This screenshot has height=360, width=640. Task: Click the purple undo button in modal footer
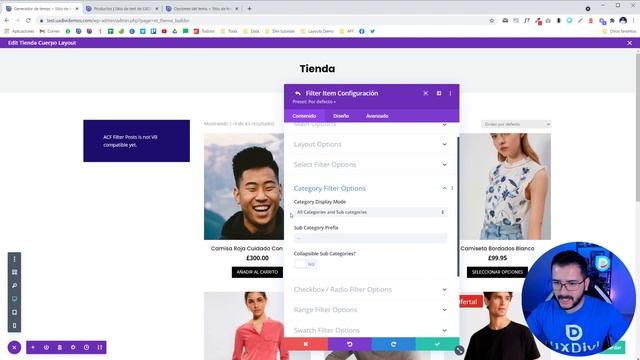[350, 344]
